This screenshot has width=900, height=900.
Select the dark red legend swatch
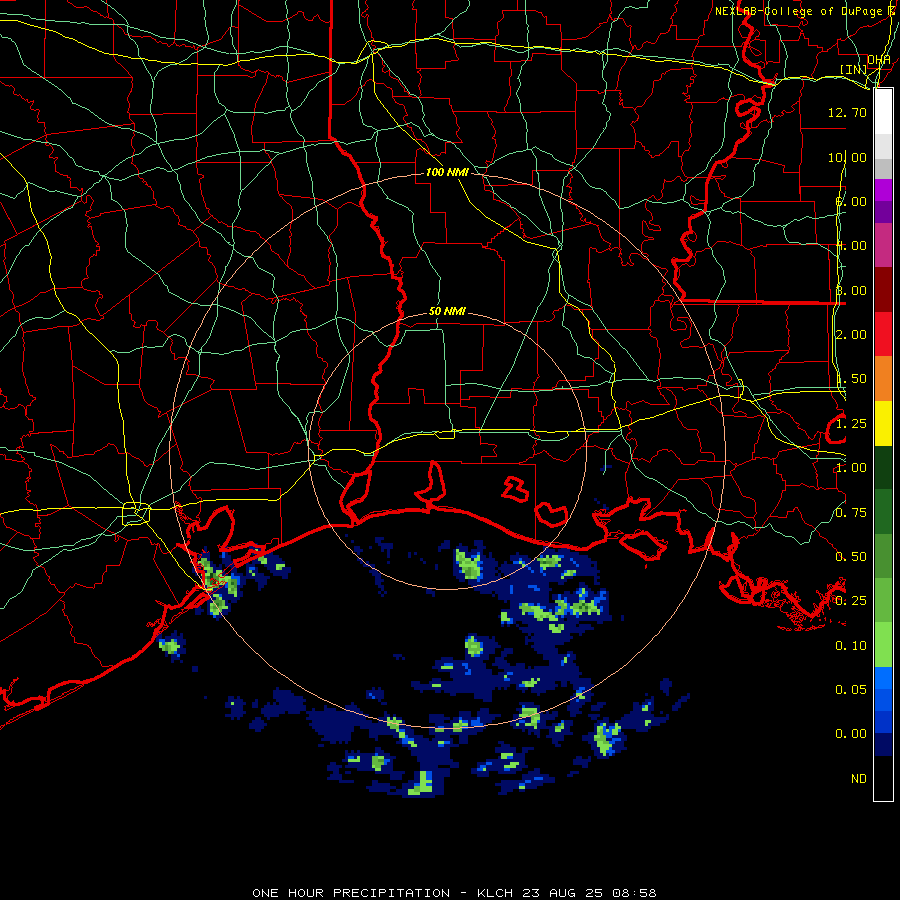883,290
